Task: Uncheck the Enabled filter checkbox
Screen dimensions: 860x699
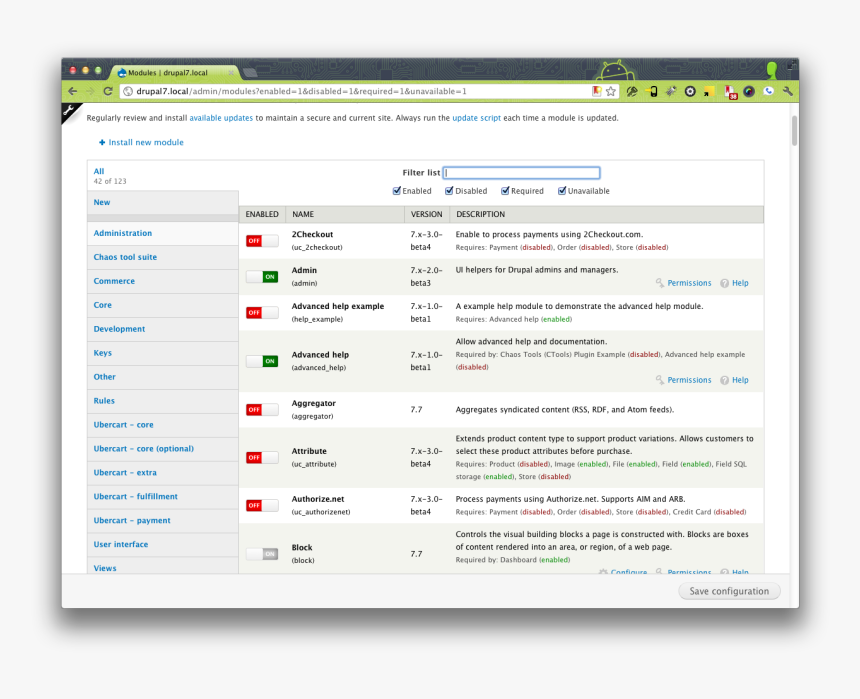Action: [x=397, y=191]
